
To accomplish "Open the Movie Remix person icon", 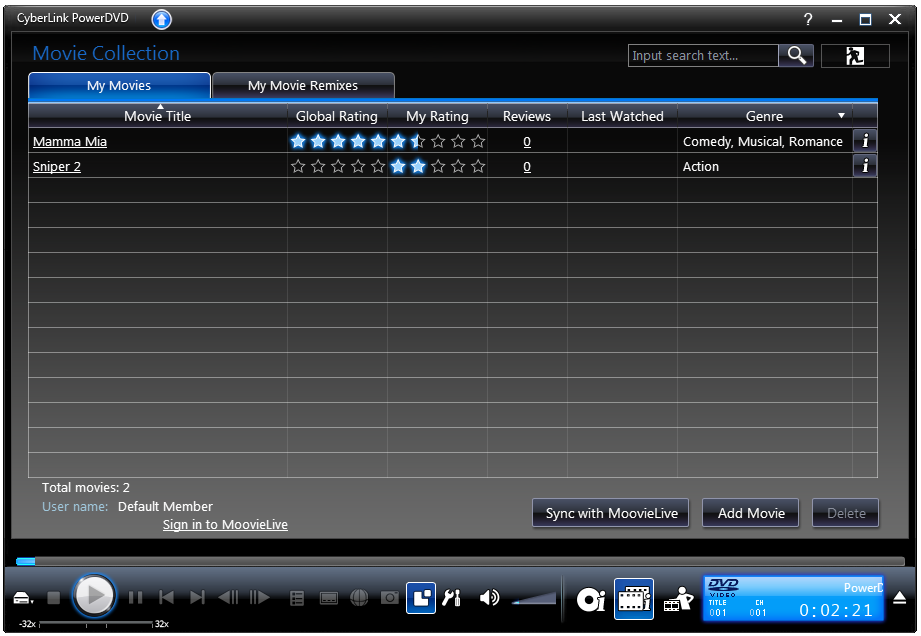I will pos(678,599).
